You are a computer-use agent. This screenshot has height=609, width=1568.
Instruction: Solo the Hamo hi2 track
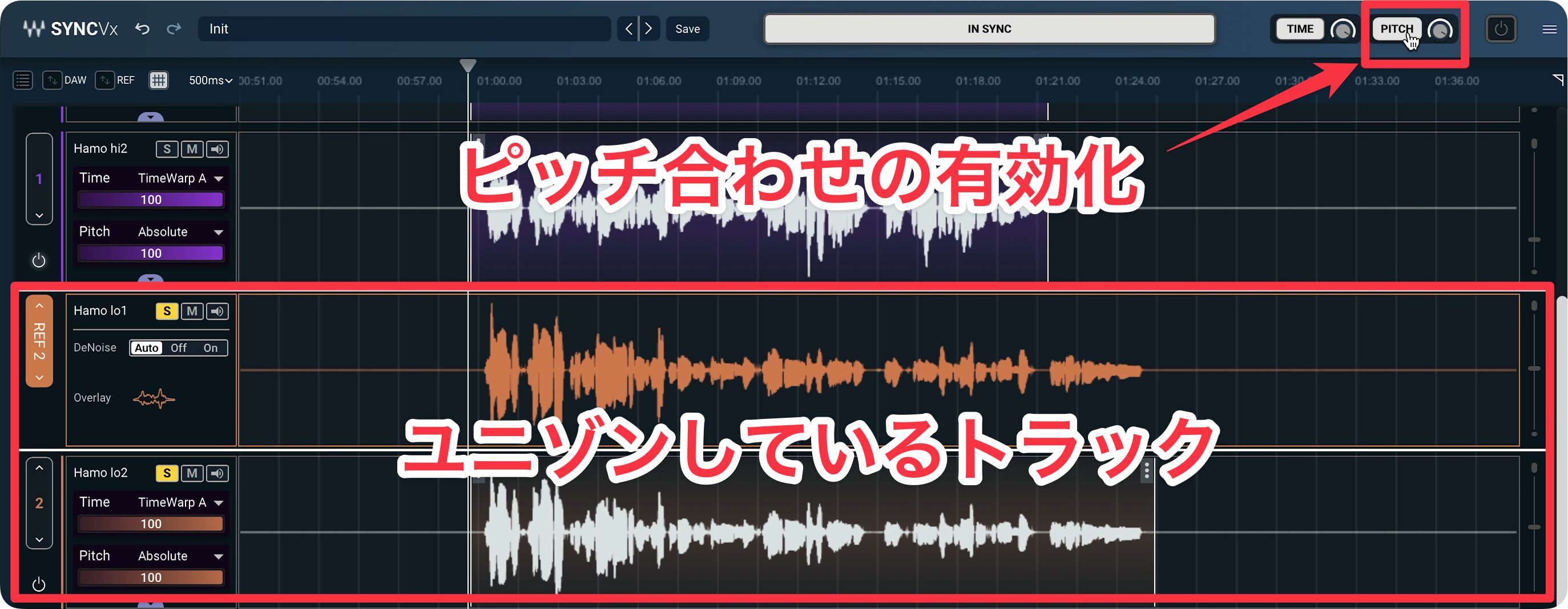click(167, 149)
